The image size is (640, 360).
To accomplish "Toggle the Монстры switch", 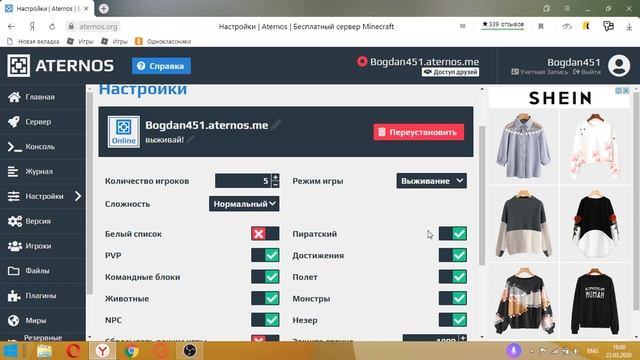I will (453, 298).
